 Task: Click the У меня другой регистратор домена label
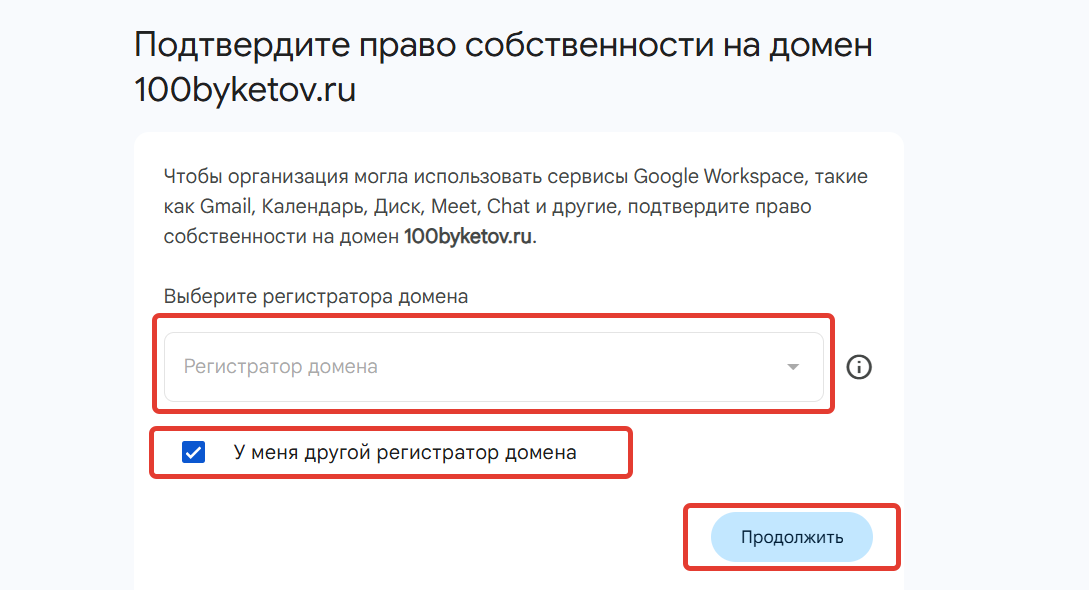pos(405,453)
